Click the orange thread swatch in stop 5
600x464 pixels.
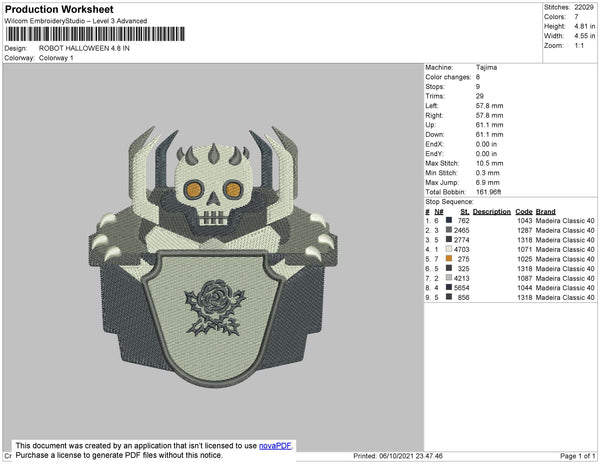(448, 259)
